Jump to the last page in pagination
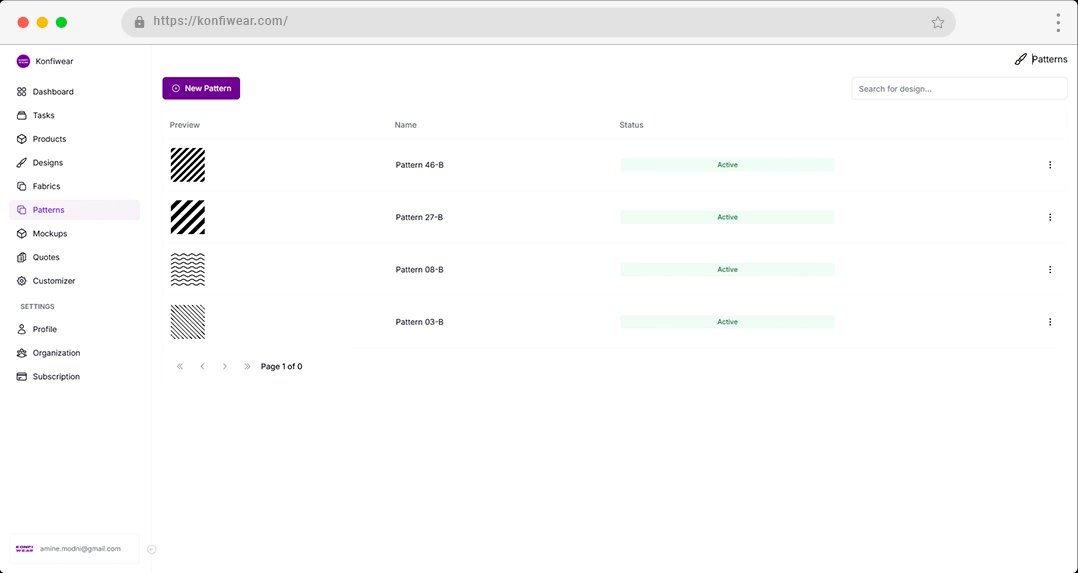 (x=247, y=367)
